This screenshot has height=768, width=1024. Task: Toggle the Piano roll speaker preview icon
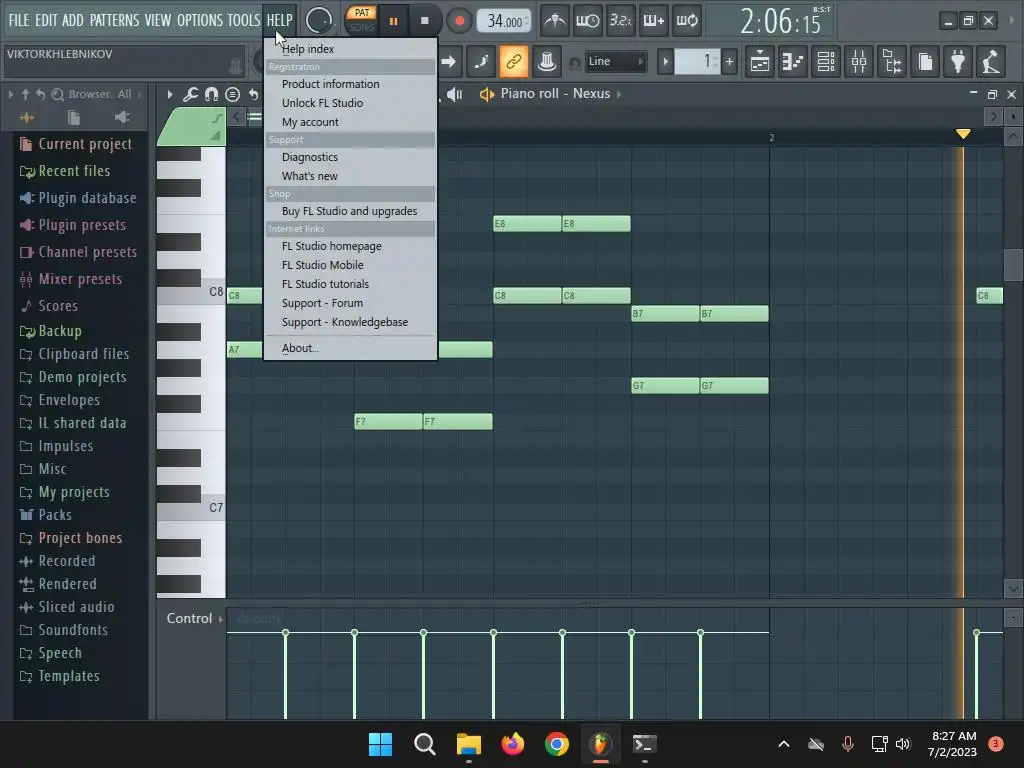tap(487, 95)
